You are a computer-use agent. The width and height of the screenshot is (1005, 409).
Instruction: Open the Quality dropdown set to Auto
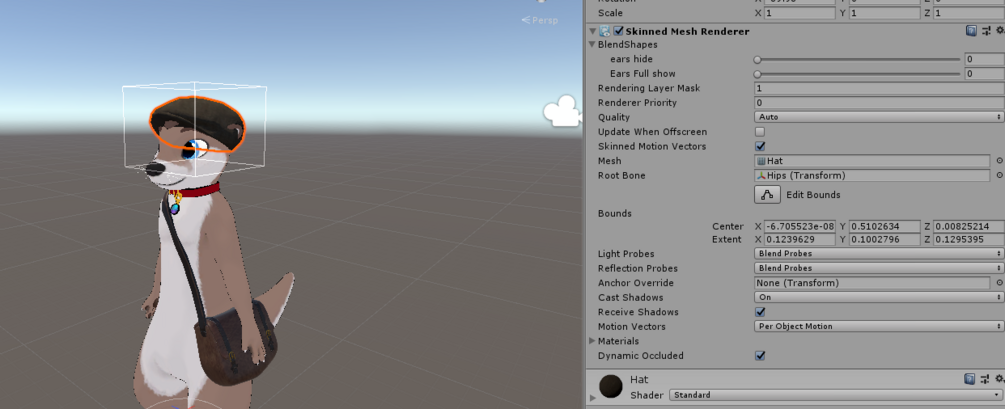click(879, 117)
